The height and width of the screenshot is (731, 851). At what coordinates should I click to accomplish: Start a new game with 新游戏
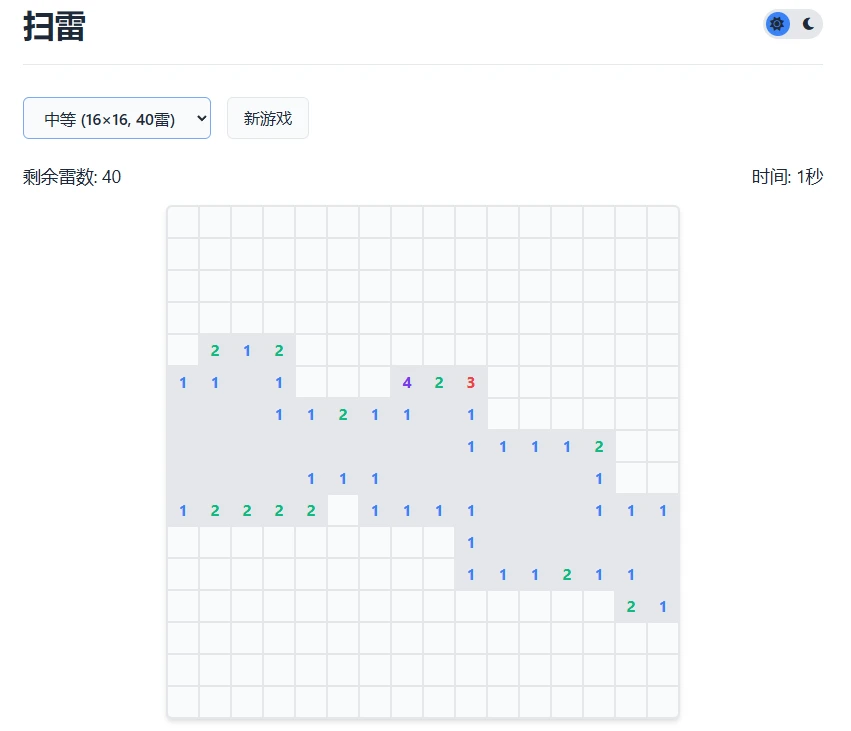tap(268, 119)
